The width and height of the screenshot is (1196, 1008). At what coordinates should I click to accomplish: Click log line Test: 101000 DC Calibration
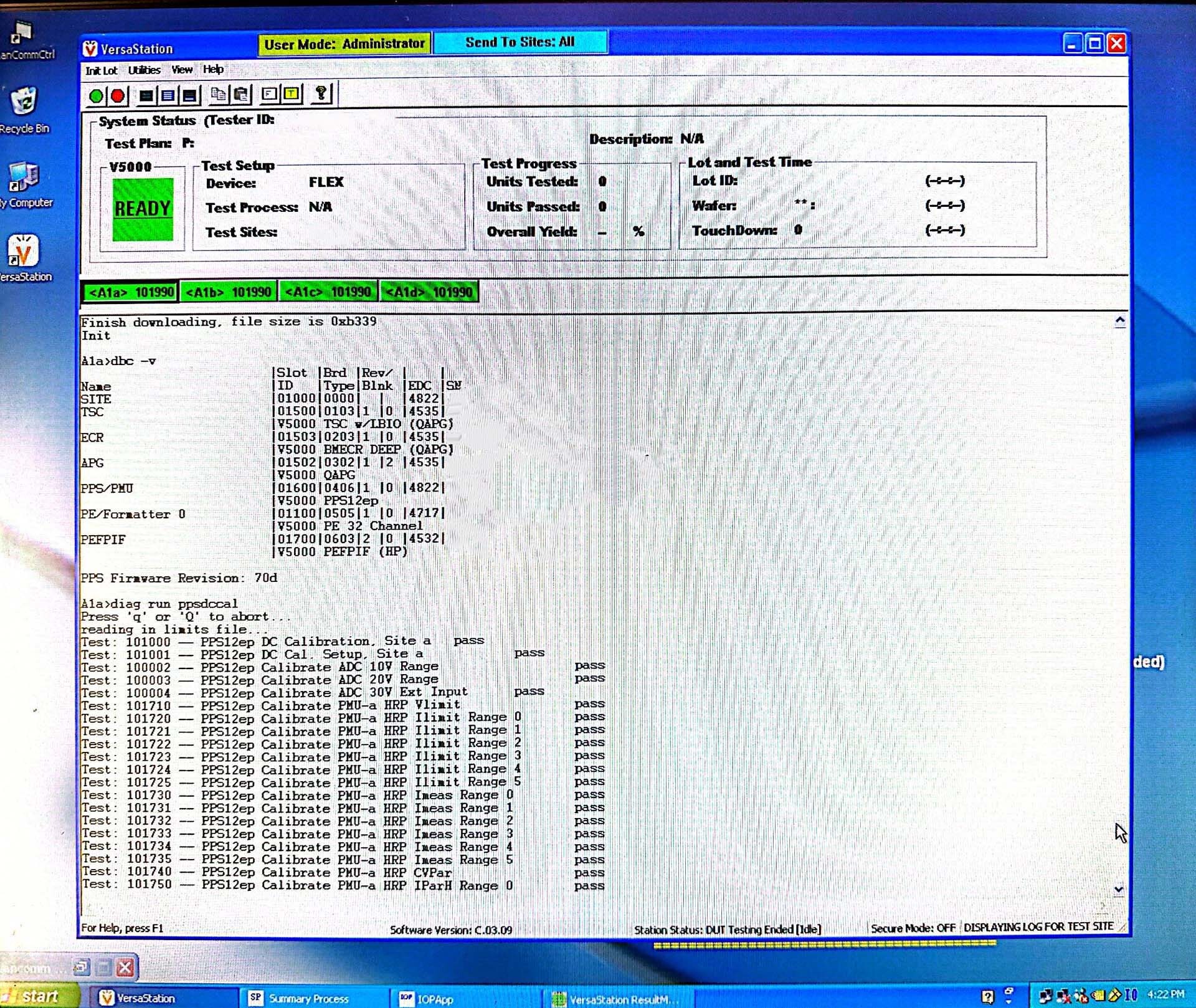[283, 642]
